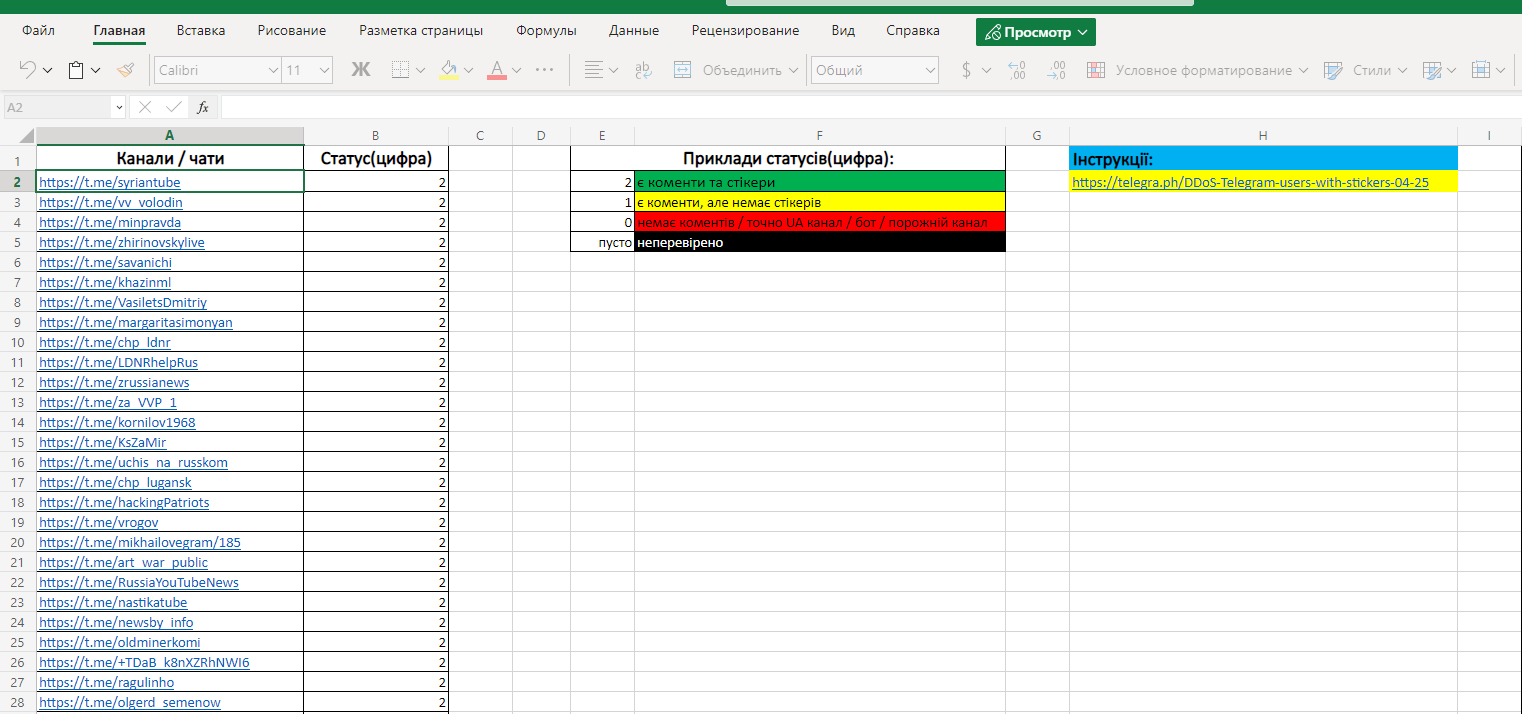The height and width of the screenshot is (714, 1522).
Task: Select the 'пусто' cell
Action: click(x=602, y=242)
